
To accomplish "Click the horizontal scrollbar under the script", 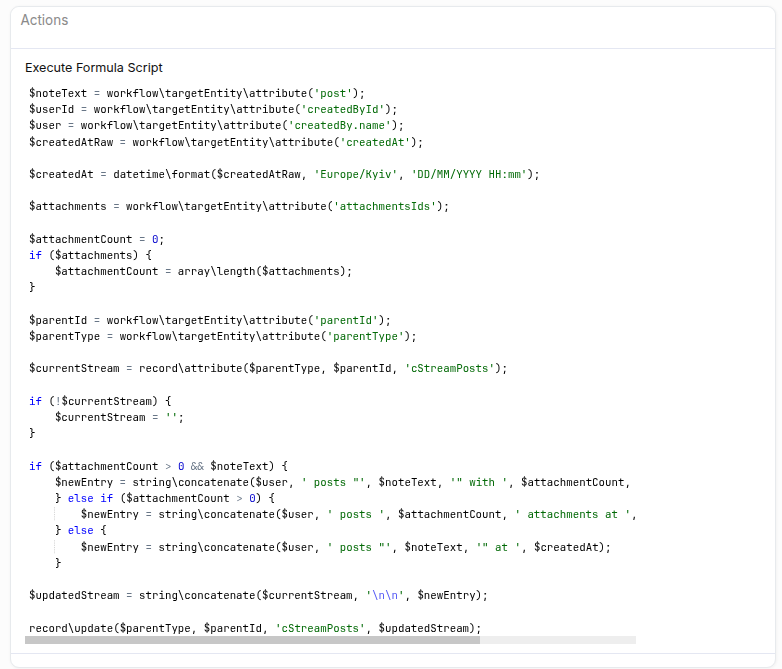I will 252,640.
